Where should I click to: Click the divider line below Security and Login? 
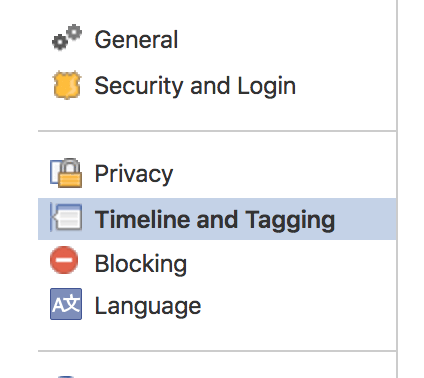point(217,131)
